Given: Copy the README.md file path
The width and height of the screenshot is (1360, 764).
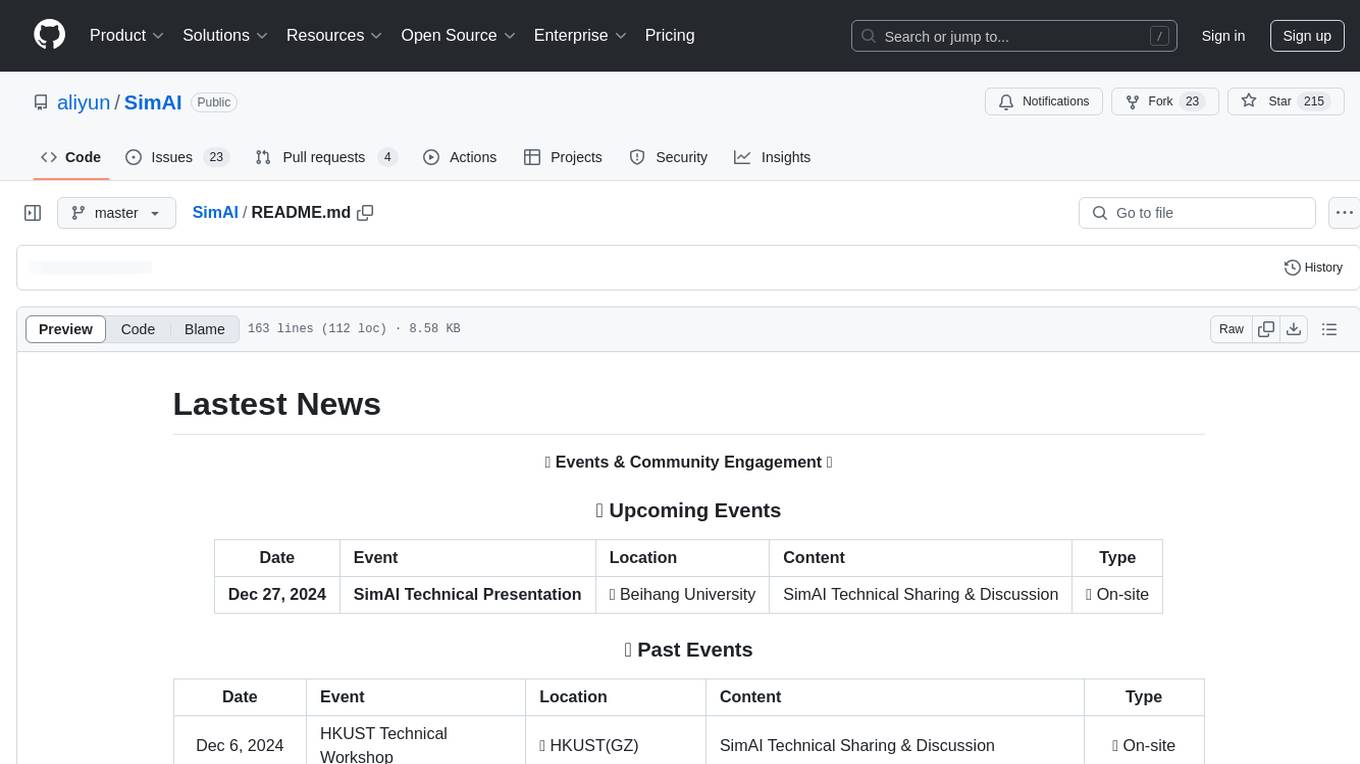Looking at the screenshot, I should click(x=365, y=213).
